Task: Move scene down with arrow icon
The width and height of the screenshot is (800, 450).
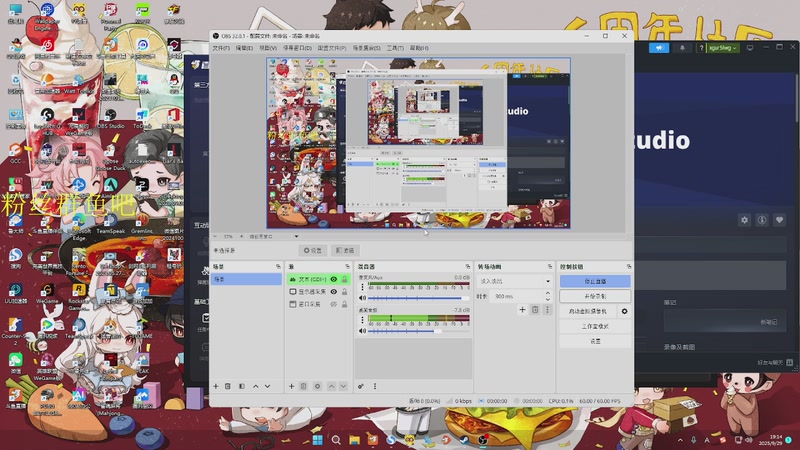Action: click(x=267, y=386)
